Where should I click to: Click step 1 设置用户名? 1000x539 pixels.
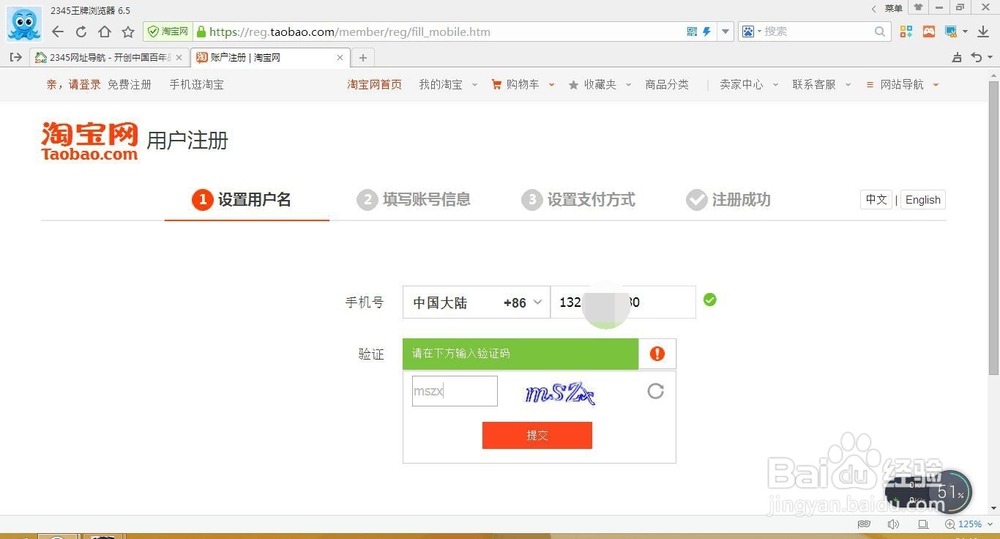click(242, 200)
